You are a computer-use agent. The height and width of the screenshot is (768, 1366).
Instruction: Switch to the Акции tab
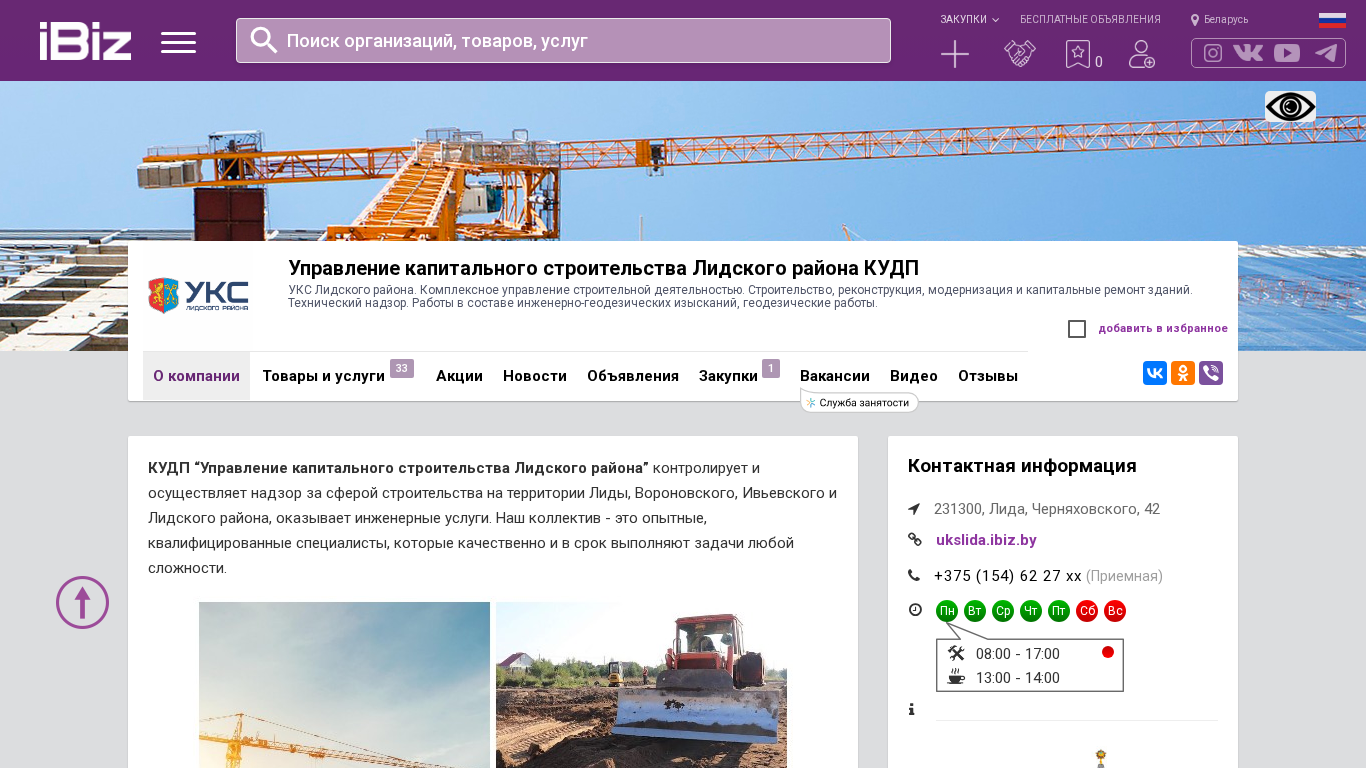click(x=459, y=376)
